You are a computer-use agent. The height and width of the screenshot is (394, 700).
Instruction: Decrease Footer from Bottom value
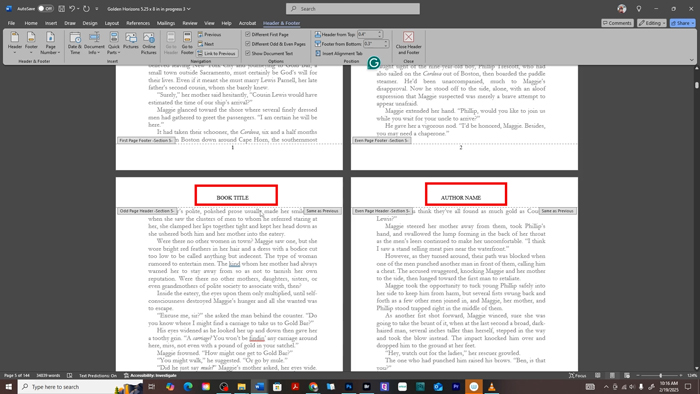386,46
